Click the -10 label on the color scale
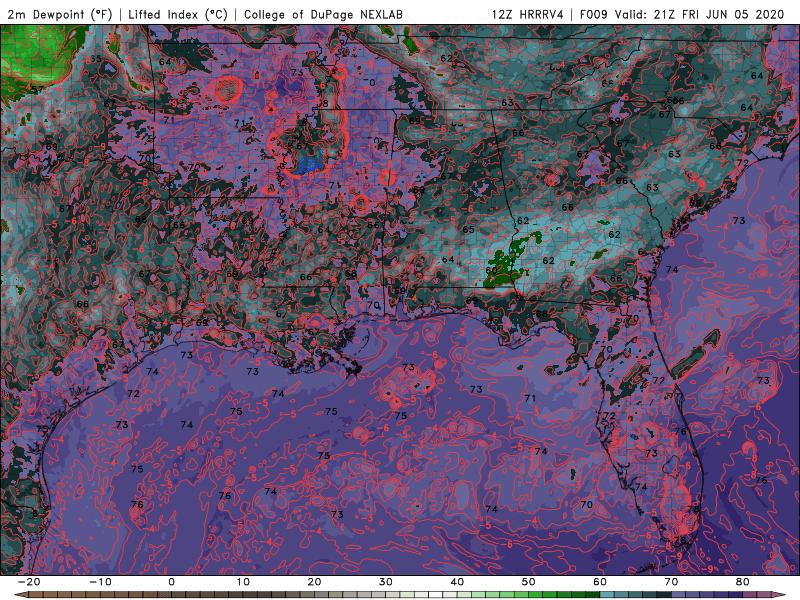Image resolution: width=800 pixels, height=600 pixels. (100, 582)
